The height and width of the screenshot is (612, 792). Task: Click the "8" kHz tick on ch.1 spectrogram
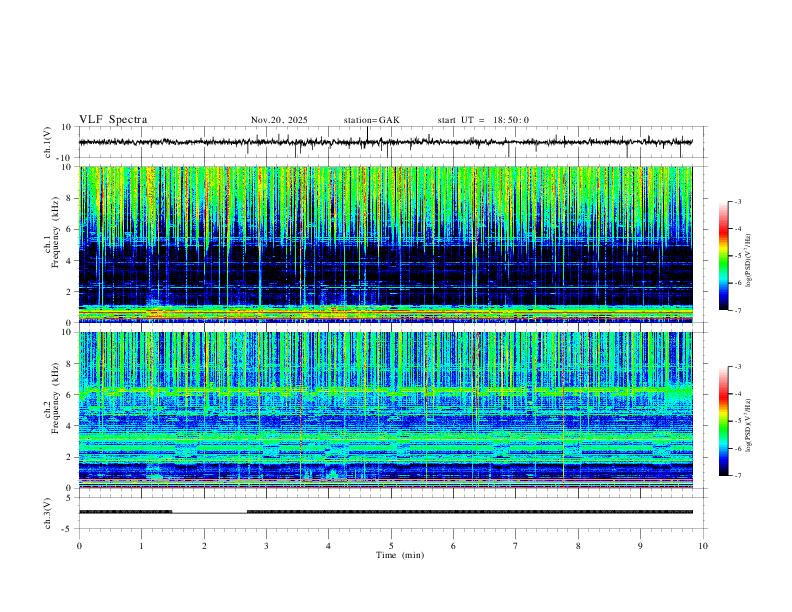(69, 198)
